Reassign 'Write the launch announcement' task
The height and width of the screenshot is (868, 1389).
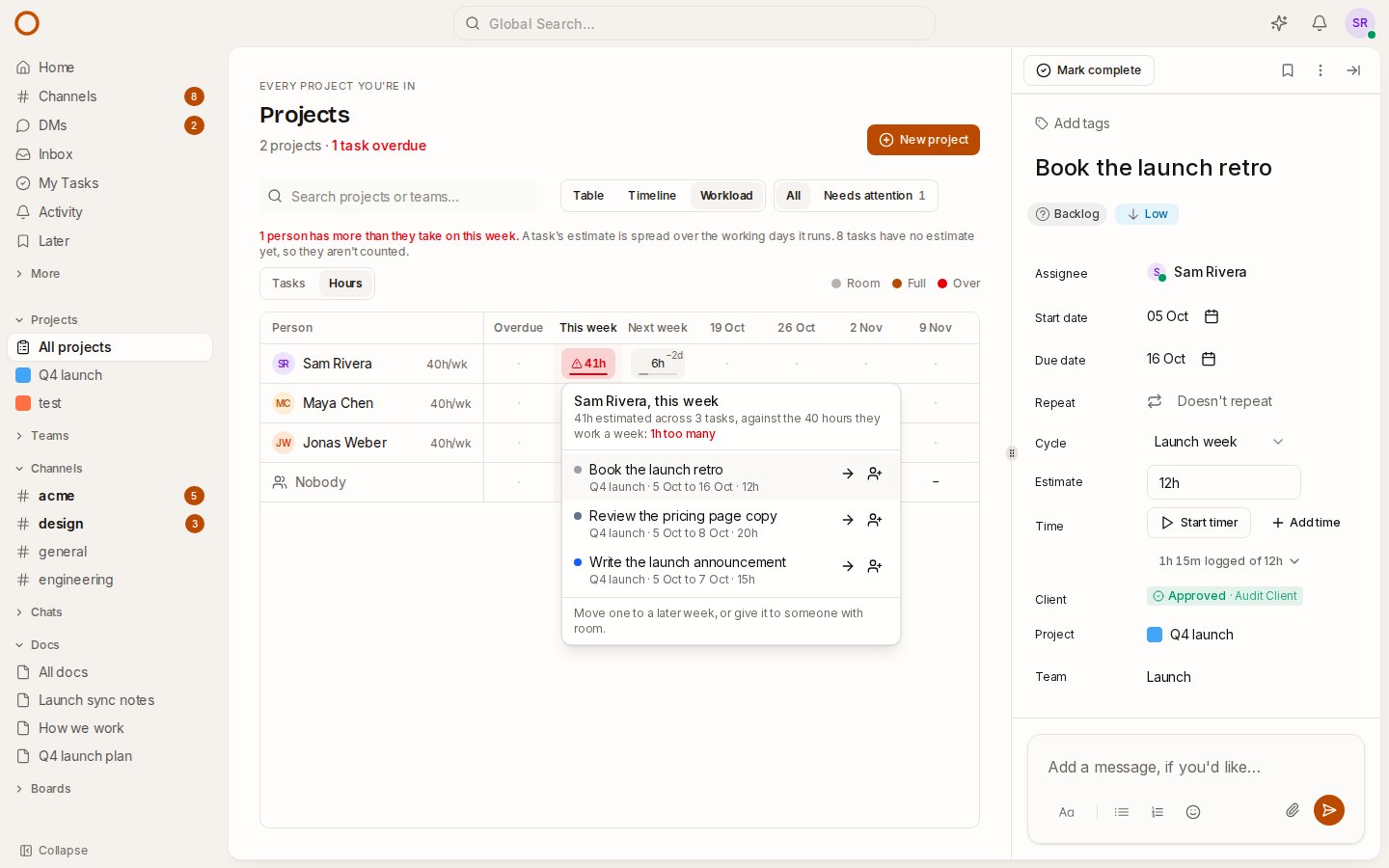tap(875, 566)
